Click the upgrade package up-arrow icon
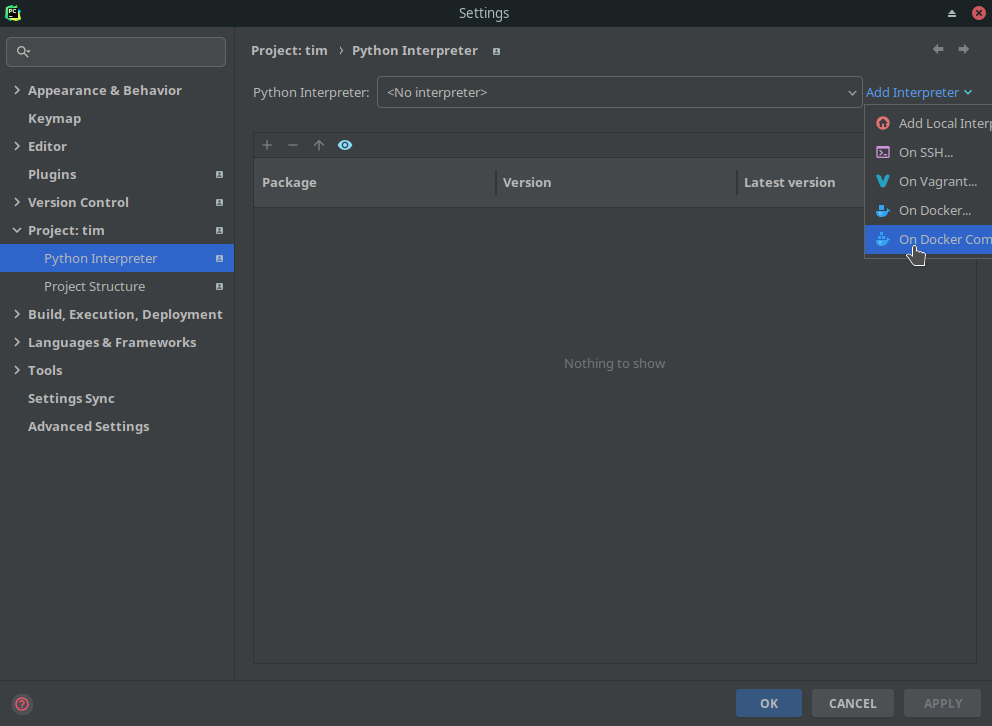The width and height of the screenshot is (992, 726). point(319,145)
